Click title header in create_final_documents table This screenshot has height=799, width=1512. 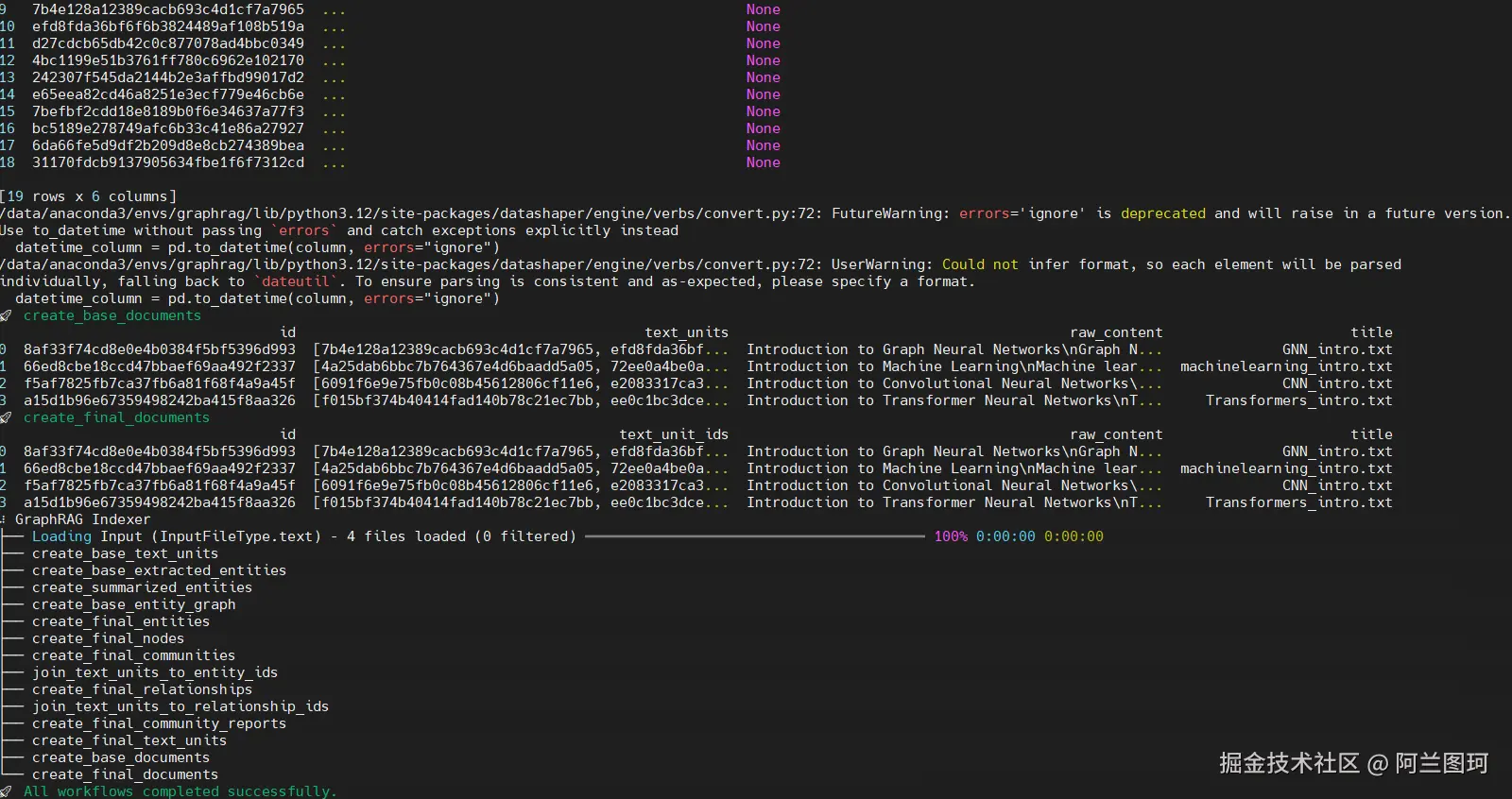coord(1371,434)
